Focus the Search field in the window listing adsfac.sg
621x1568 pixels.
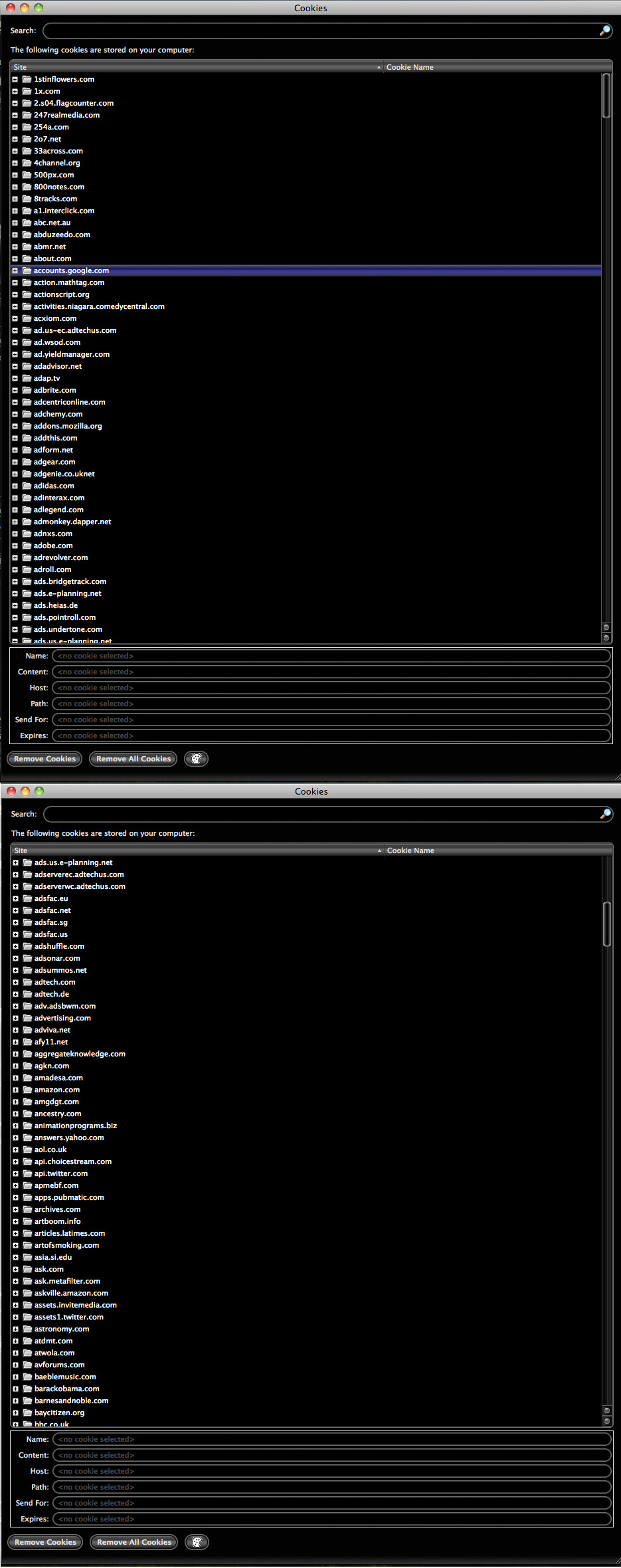tap(327, 814)
